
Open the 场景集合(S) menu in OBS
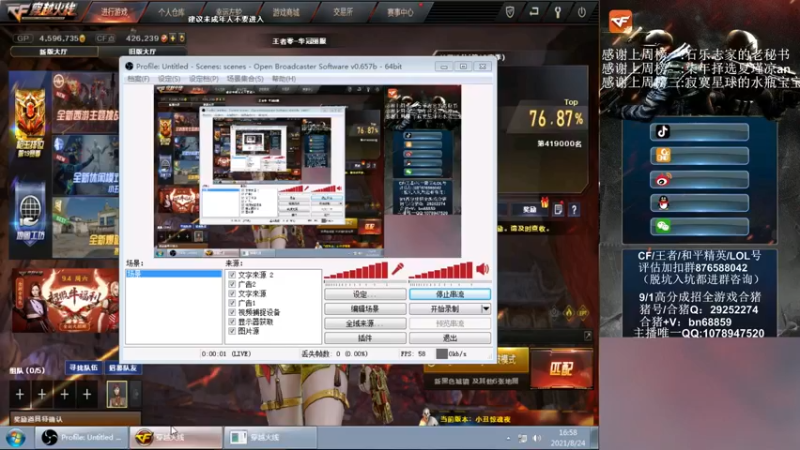point(245,79)
